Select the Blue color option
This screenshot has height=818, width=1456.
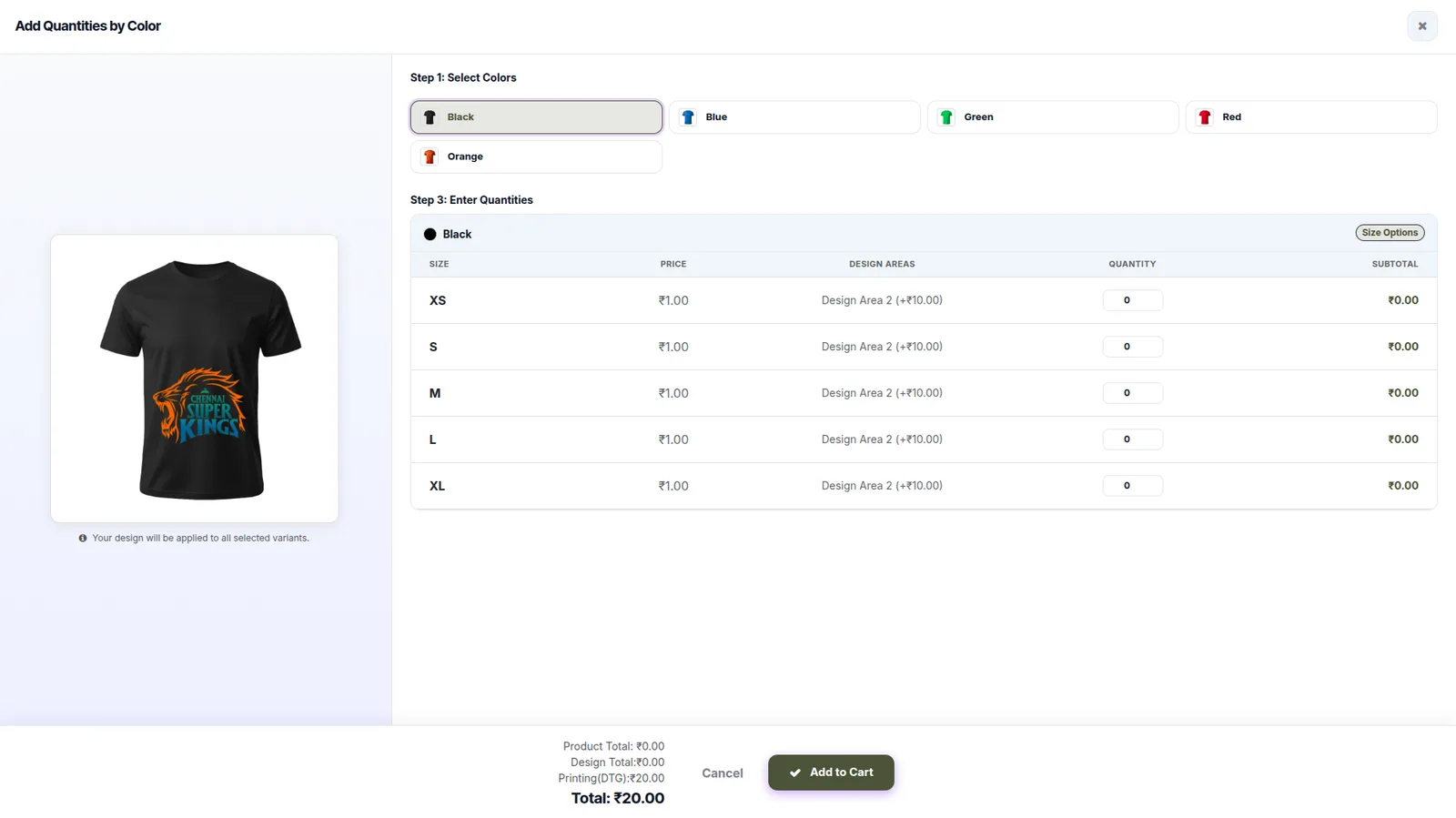[794, 117]
